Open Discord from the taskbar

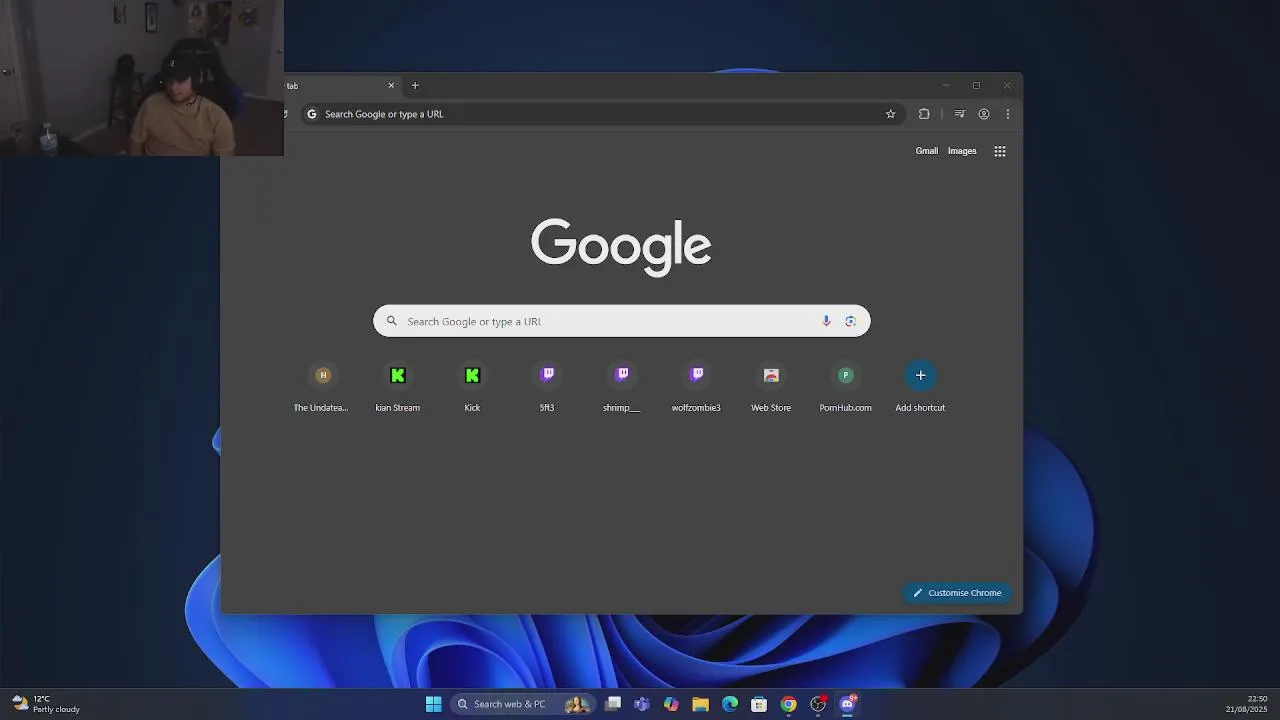point(848,704)
